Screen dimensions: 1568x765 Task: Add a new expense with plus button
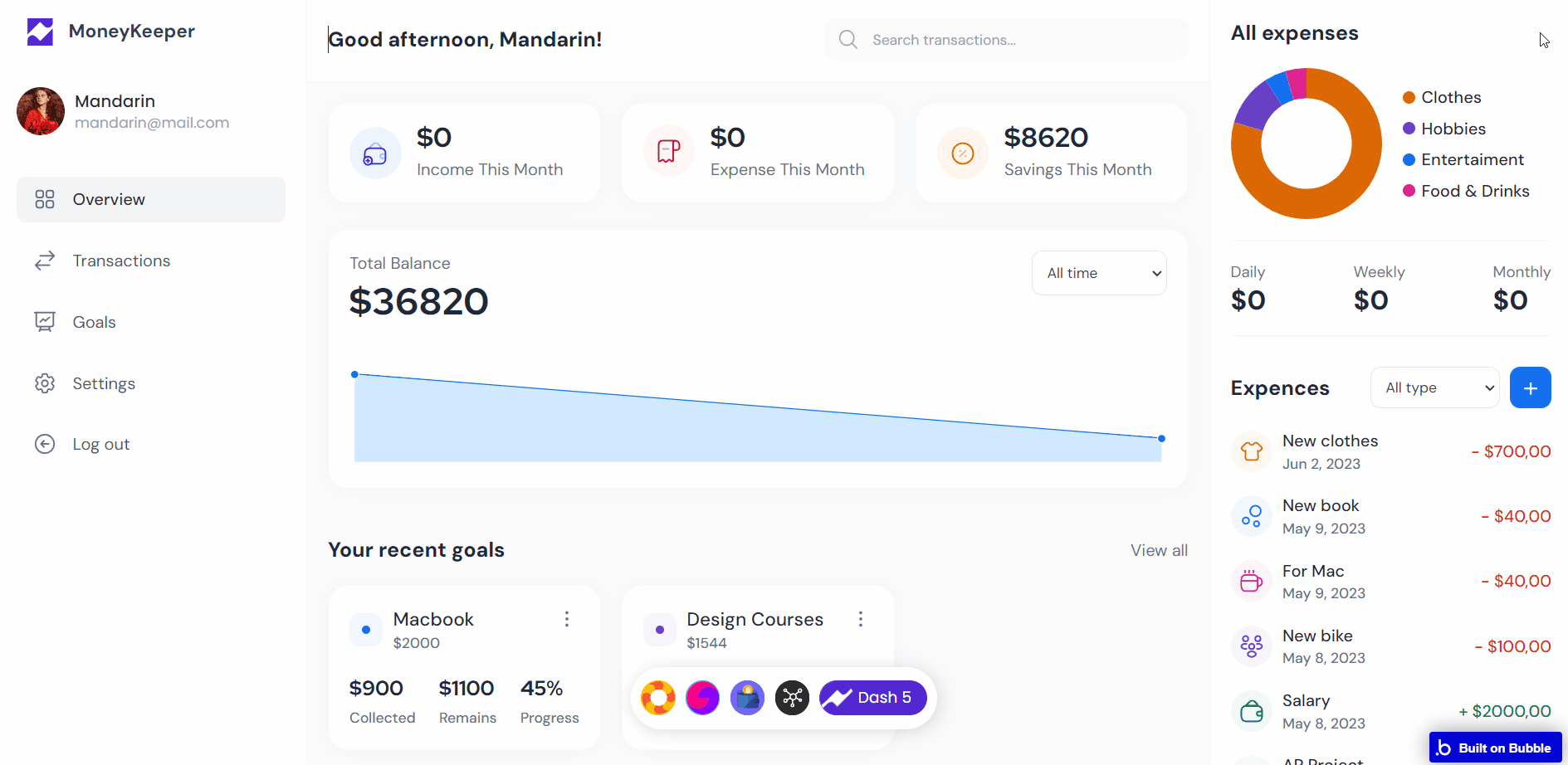click(x=1530, y=387)
